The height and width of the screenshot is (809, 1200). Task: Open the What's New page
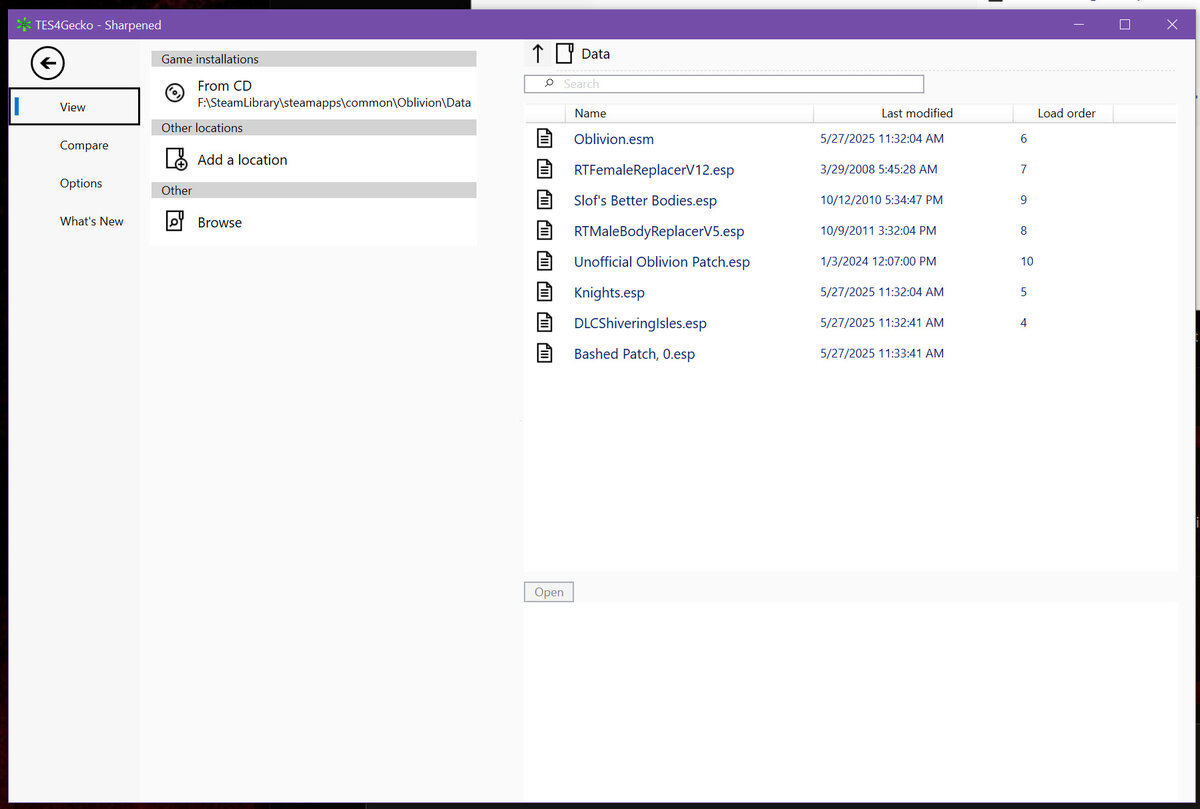(91, 221)
